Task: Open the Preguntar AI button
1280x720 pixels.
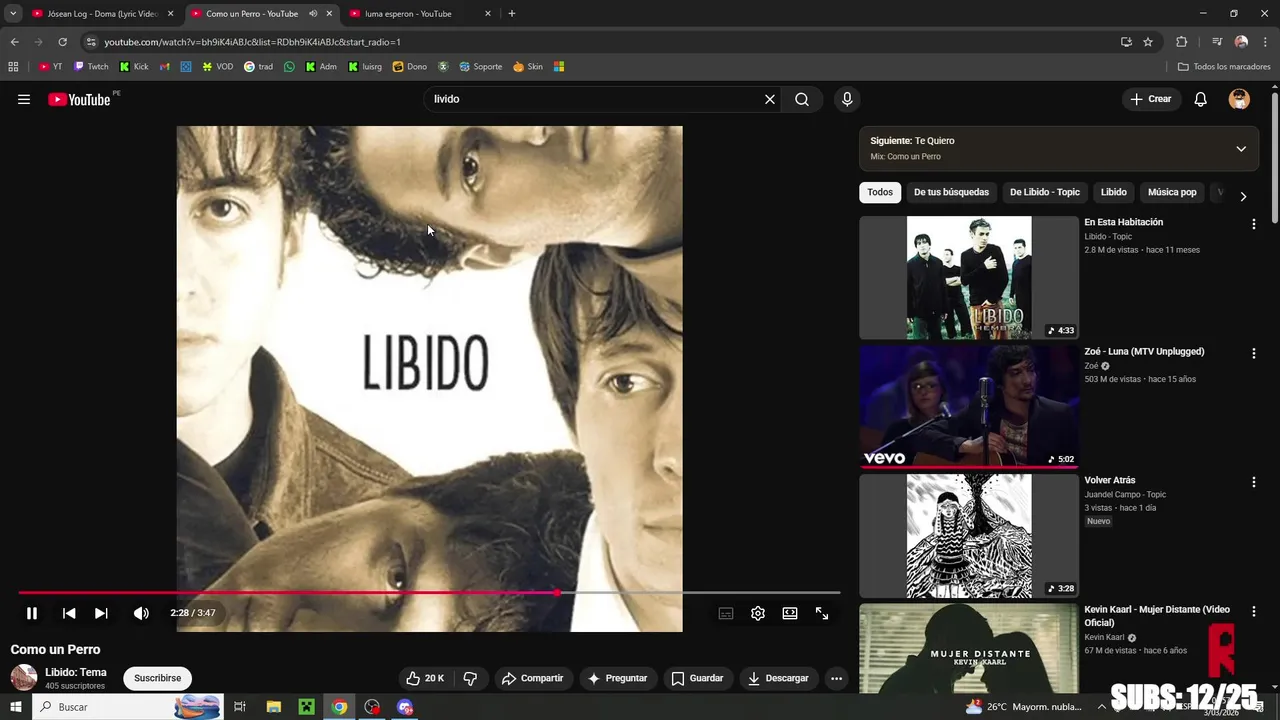Action: click(618, 678)
